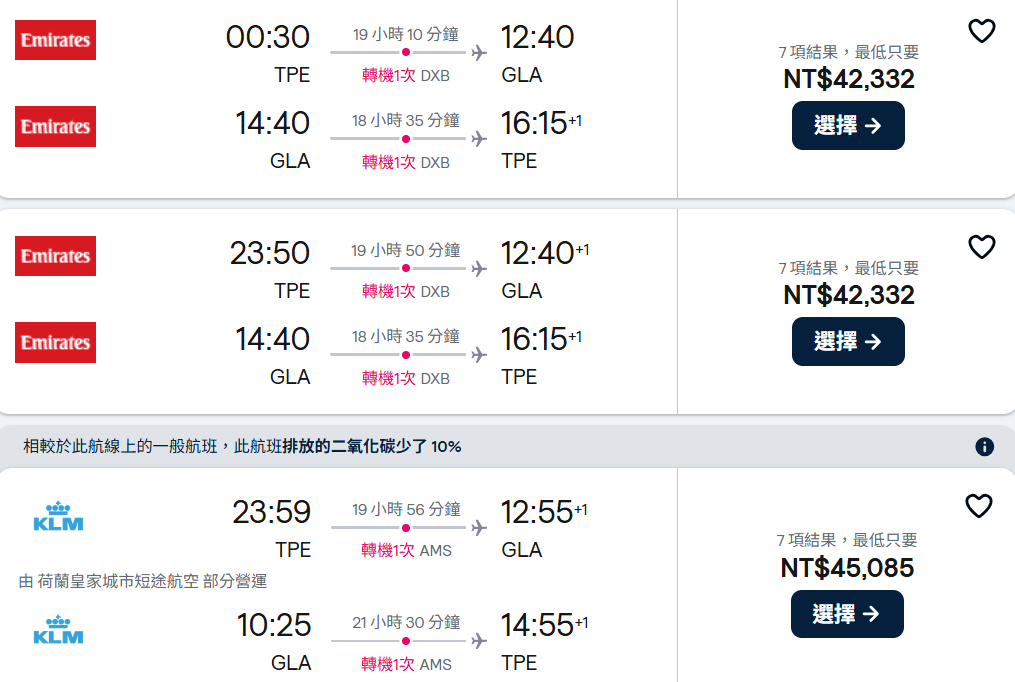This screenshot has height=682, width=1015.
Task: Open the CO2 emissions info icon
Action: 984,447
